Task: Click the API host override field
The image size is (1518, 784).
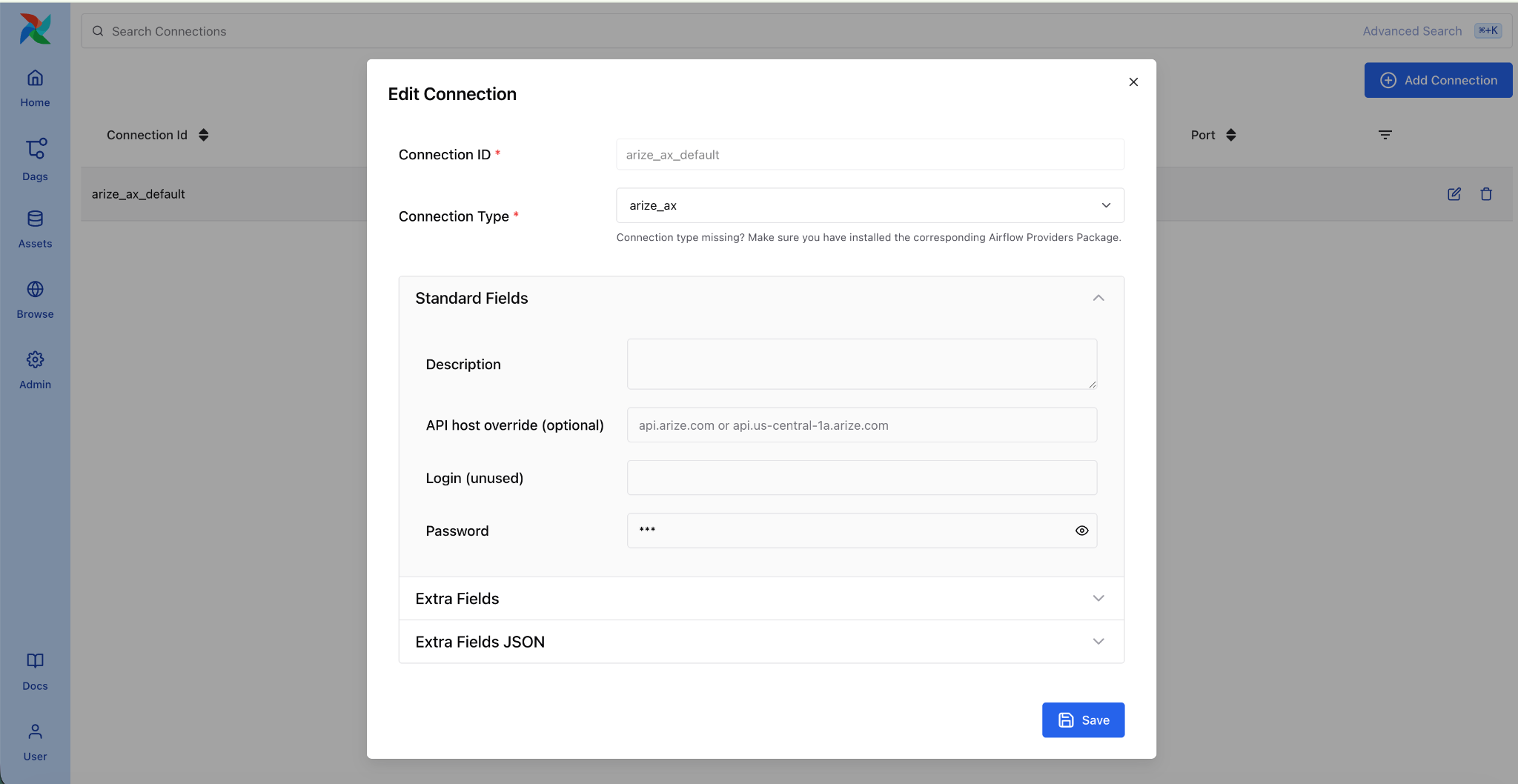Action: tap(862, 425)
